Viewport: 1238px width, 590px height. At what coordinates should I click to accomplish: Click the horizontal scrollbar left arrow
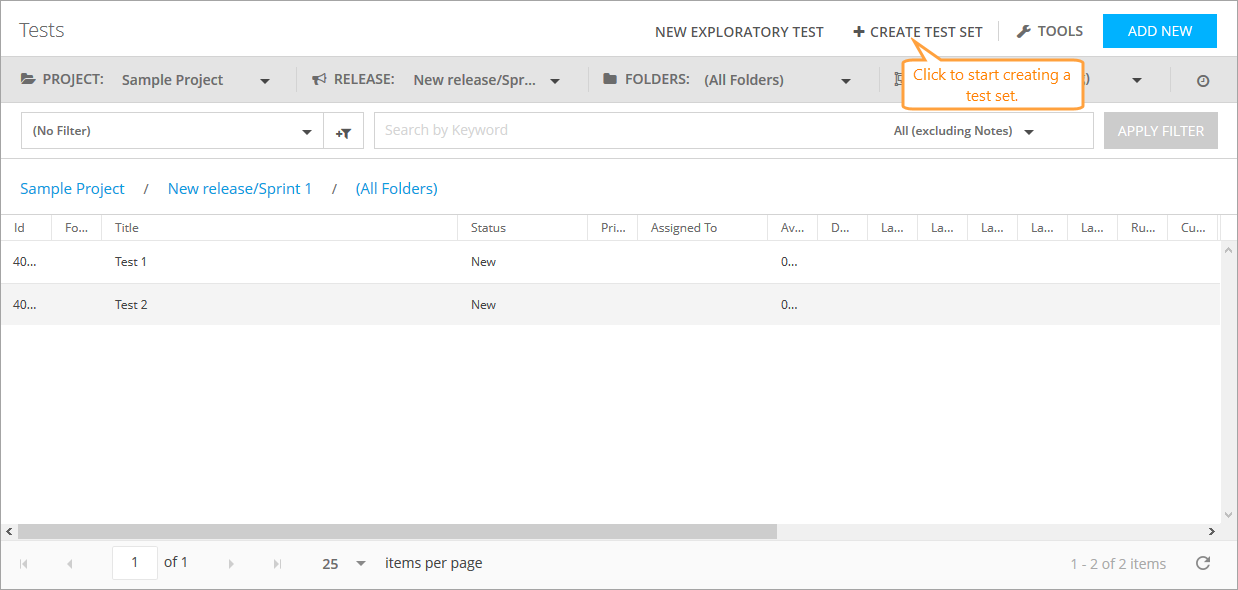[9, 532]
